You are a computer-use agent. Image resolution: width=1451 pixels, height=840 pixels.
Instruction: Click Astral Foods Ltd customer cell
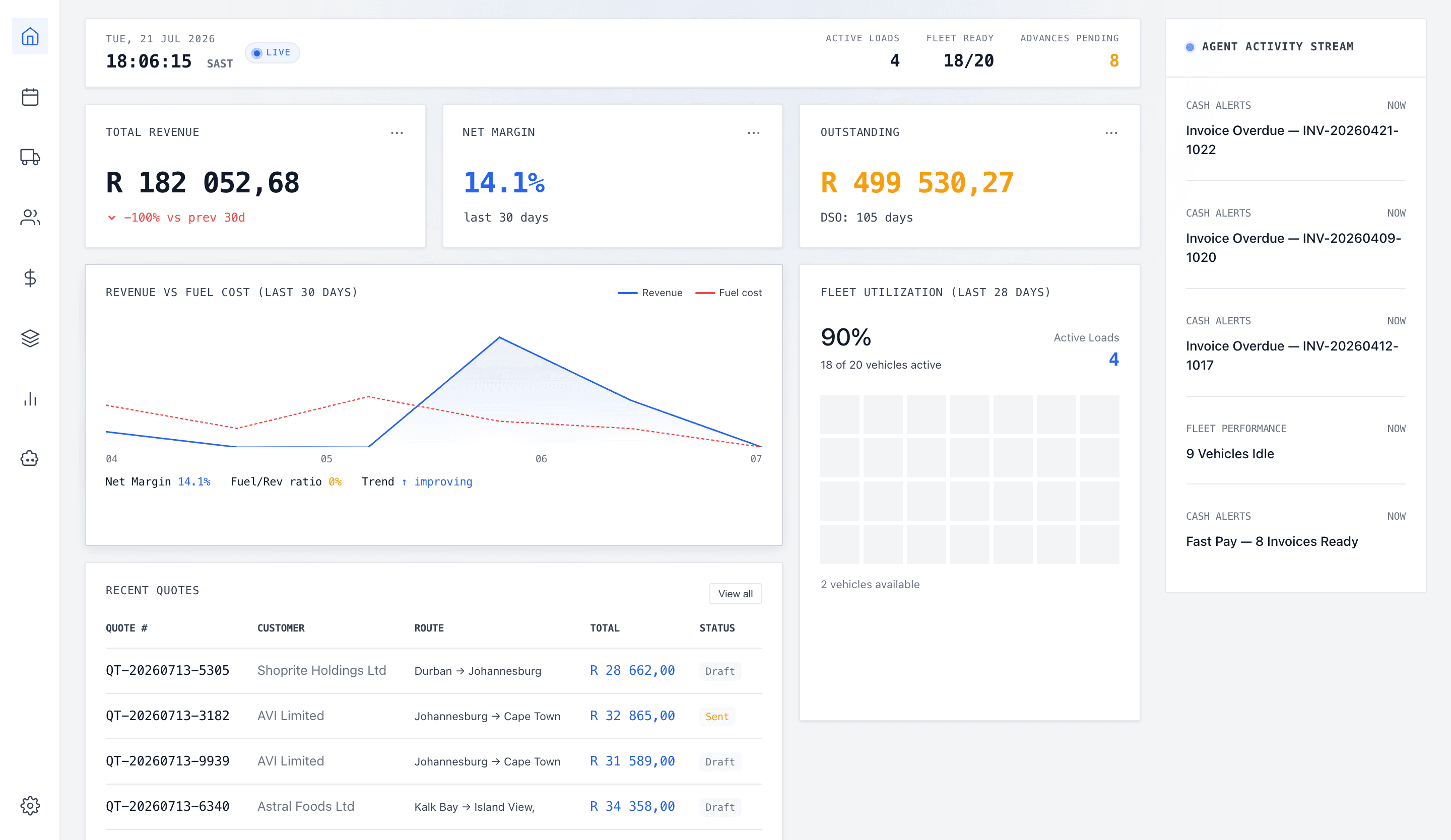click(306, 807)
